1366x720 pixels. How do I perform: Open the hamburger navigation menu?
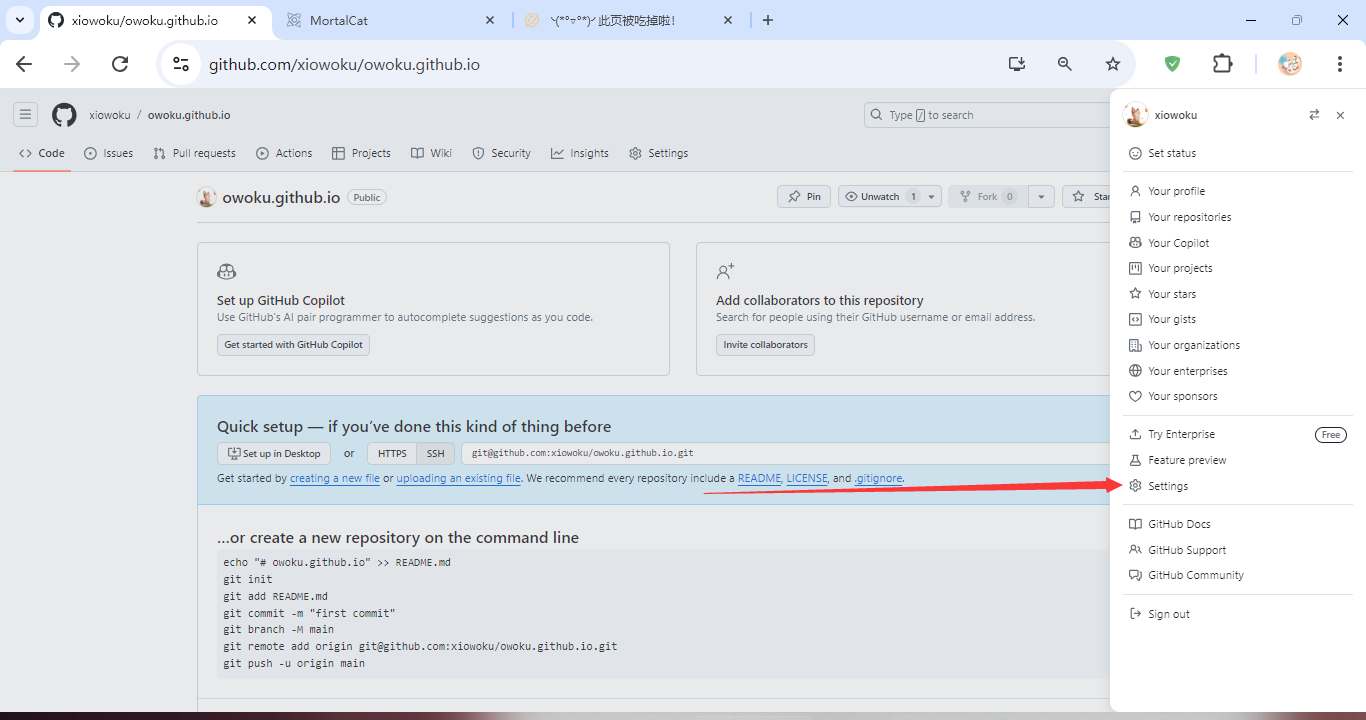(26, 115)
